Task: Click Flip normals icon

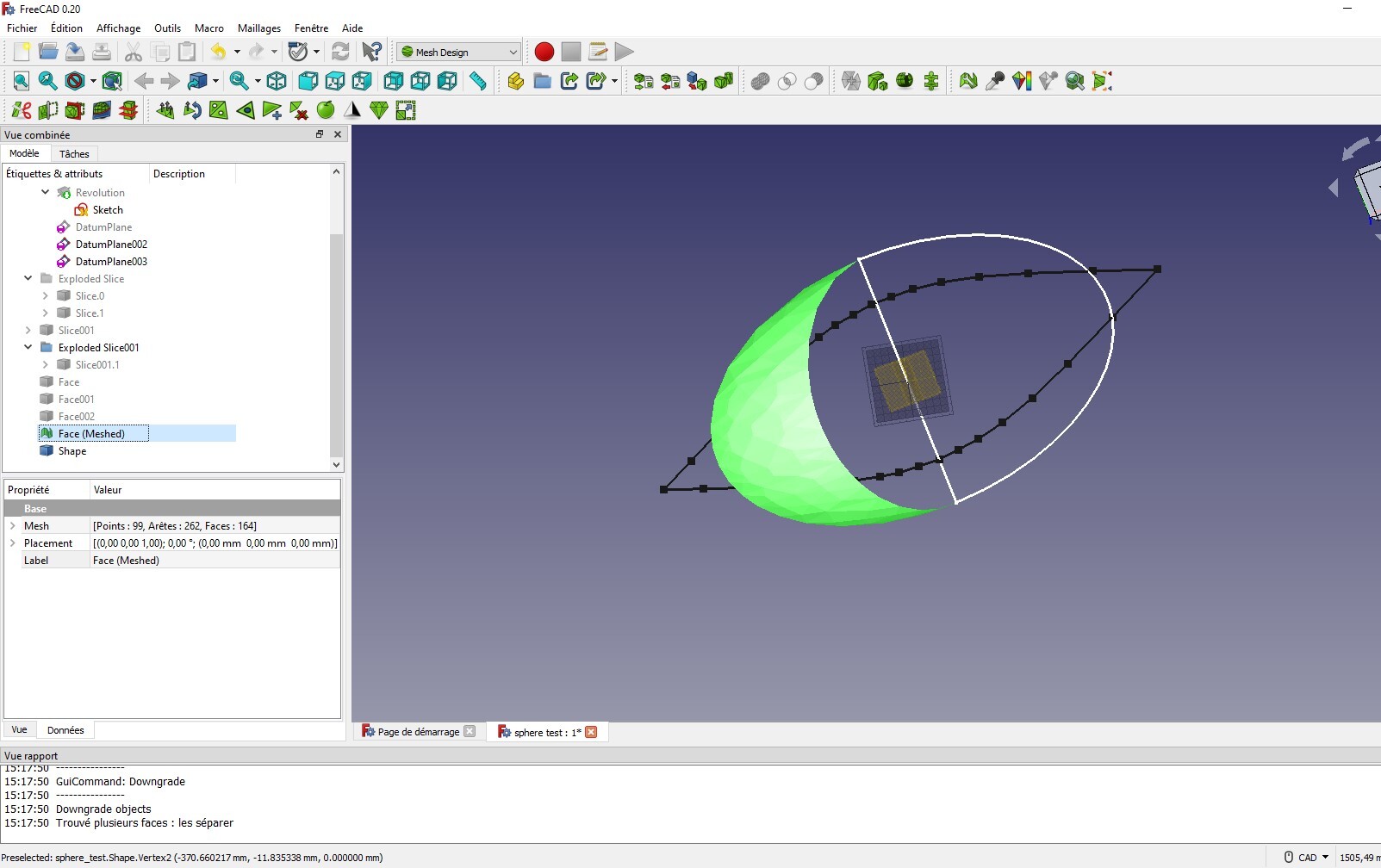Action: [x=192, y=110]
